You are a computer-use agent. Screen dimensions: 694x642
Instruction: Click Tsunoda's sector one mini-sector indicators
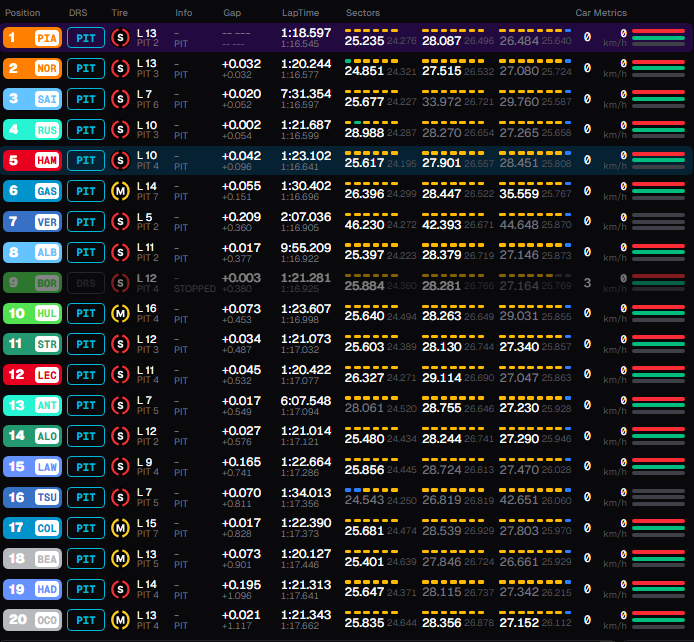point(371,490)
